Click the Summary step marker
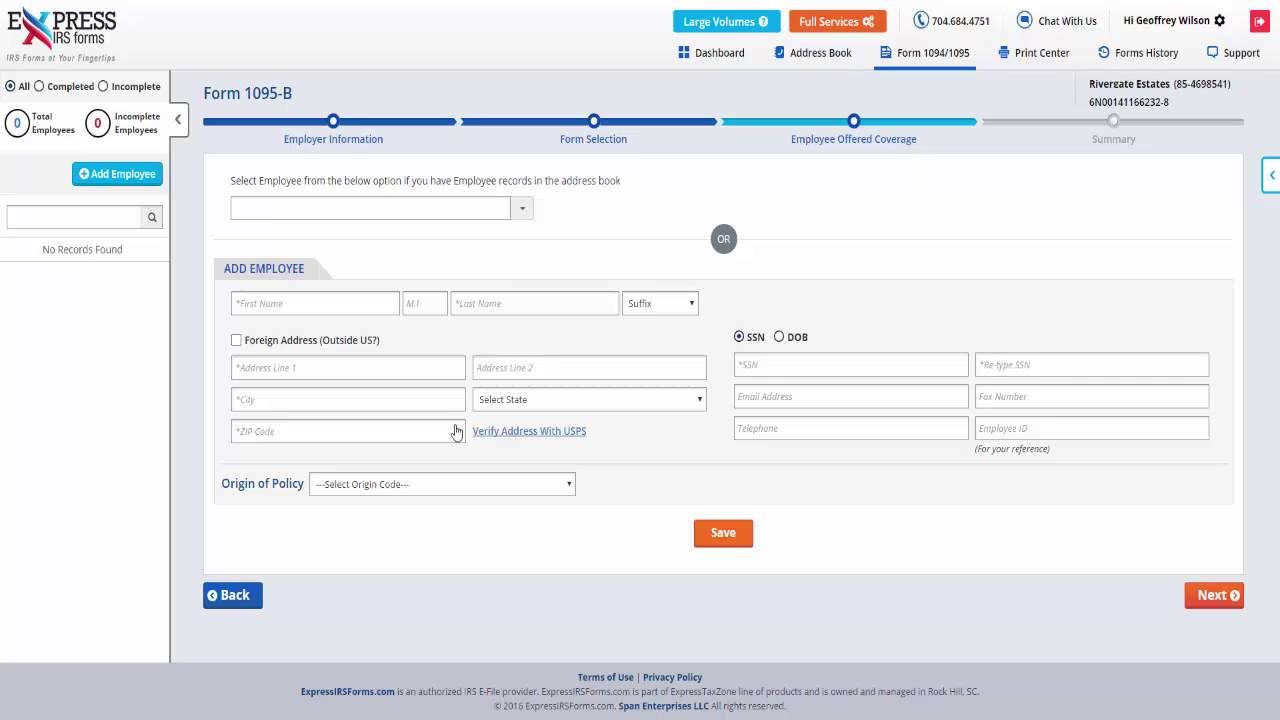Image resolution: width=1280 pixels, height=720 pixels. (1113, 121)
